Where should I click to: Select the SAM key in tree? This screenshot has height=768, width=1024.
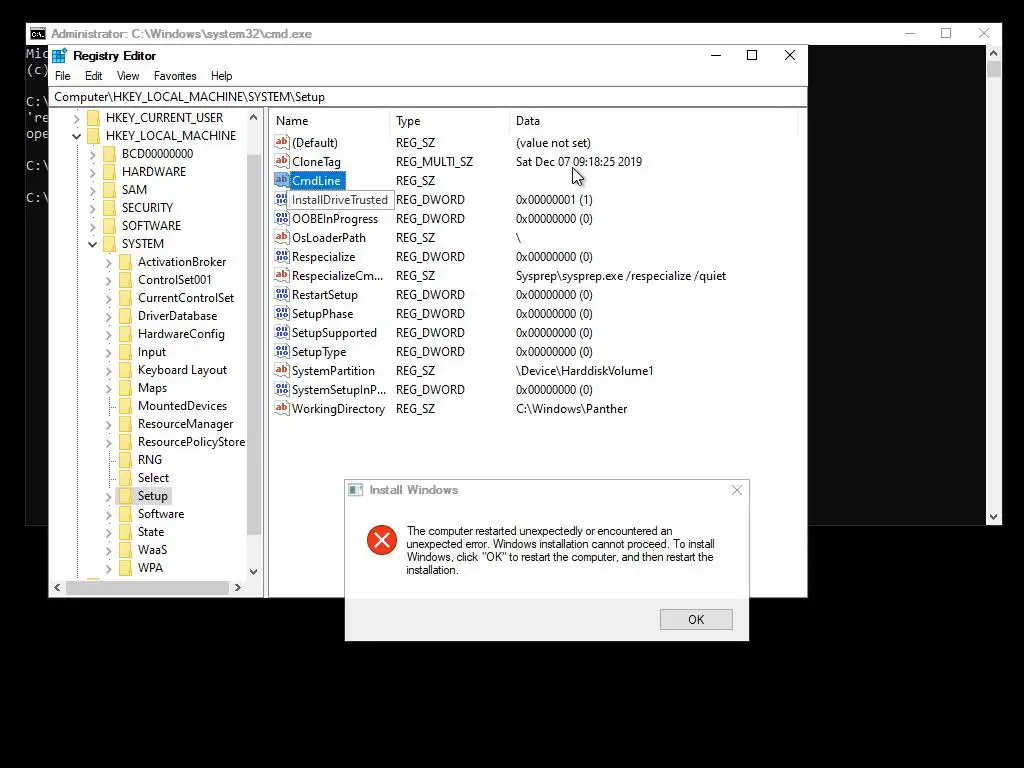(x=135, y=189)
